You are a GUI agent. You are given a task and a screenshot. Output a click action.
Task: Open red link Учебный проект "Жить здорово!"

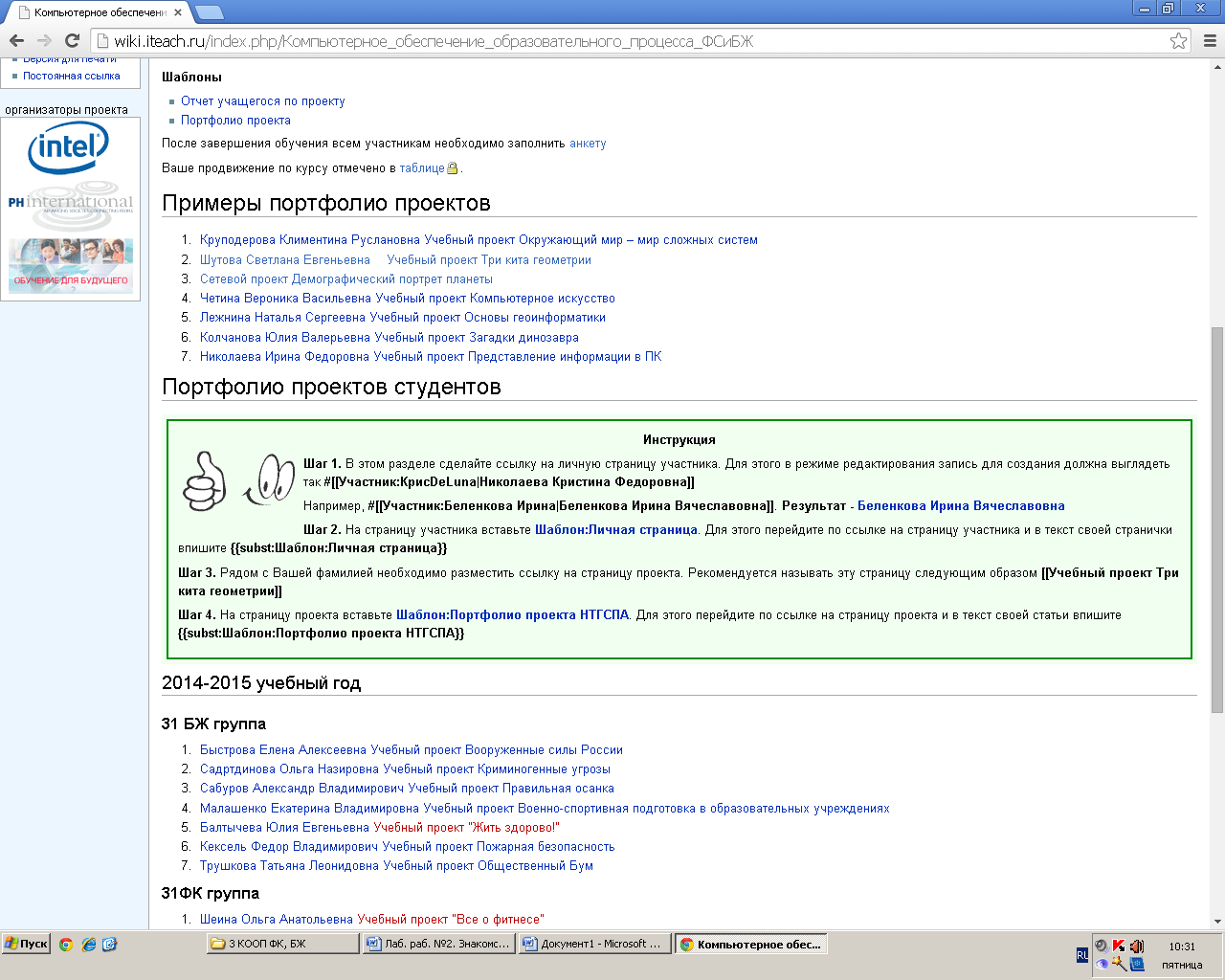tap(466, 827)
